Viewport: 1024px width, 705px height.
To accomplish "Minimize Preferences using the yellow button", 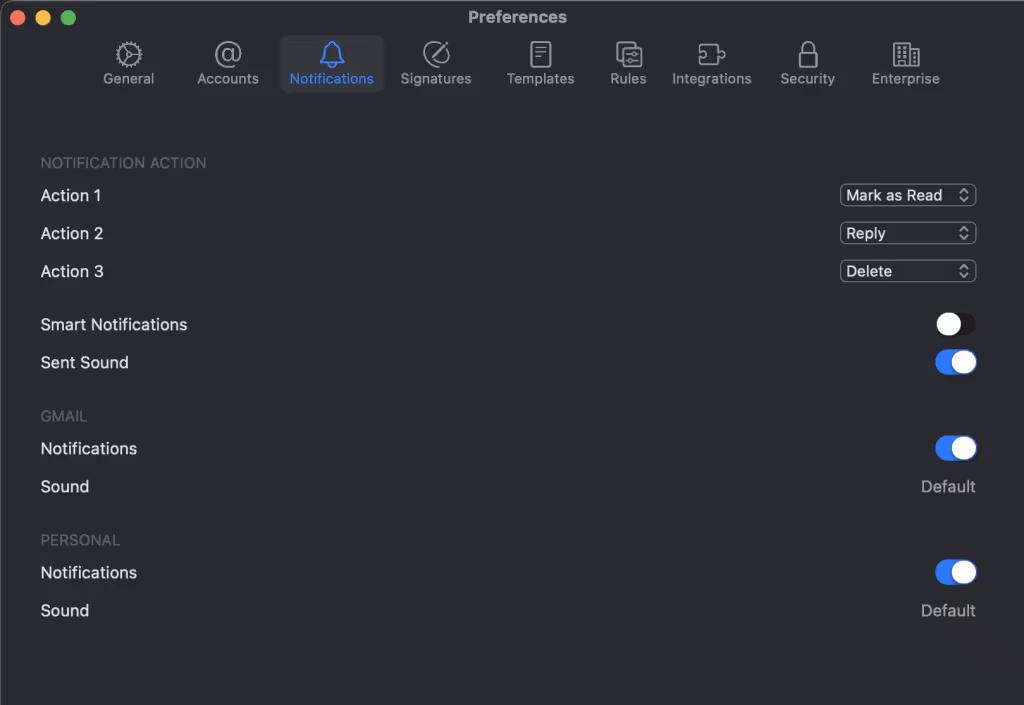I will [43, 18].
